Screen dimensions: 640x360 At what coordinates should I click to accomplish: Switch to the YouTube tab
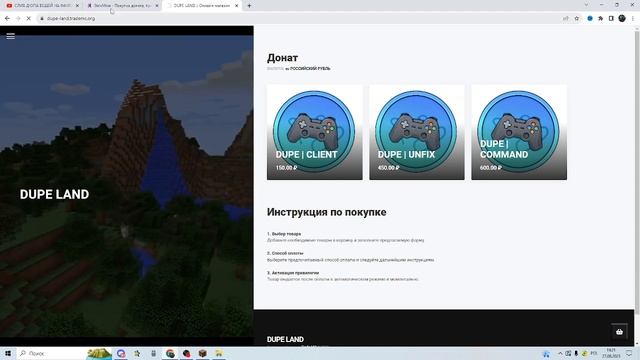click(x=42, y=6)
